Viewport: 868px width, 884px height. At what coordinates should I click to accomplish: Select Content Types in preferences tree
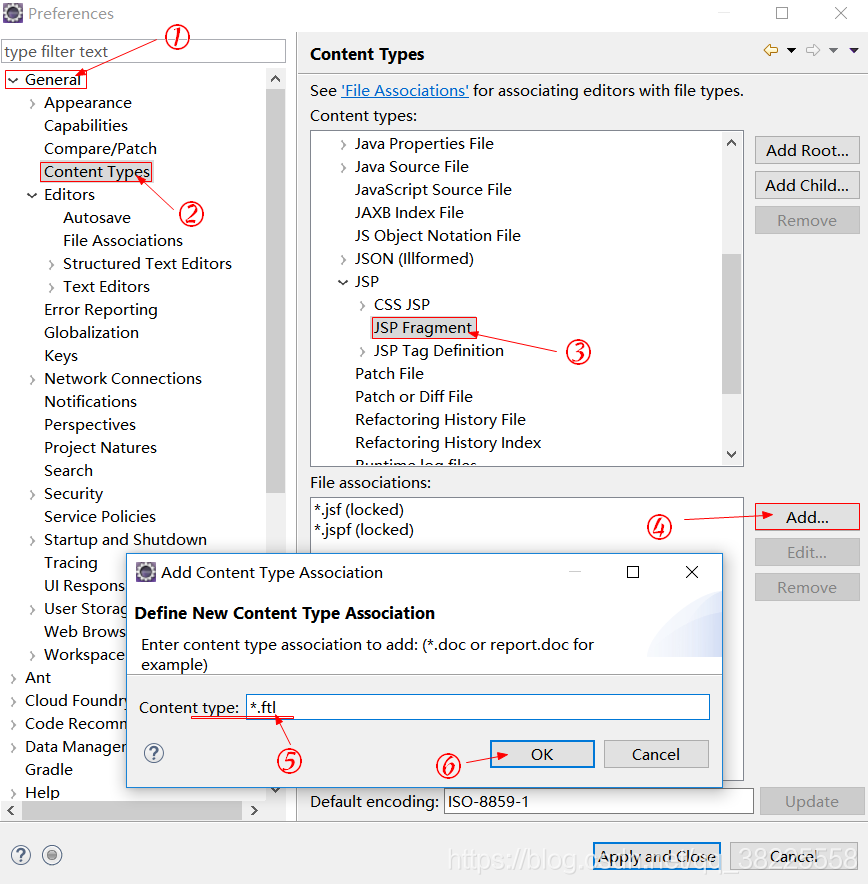tap(97, 171)
